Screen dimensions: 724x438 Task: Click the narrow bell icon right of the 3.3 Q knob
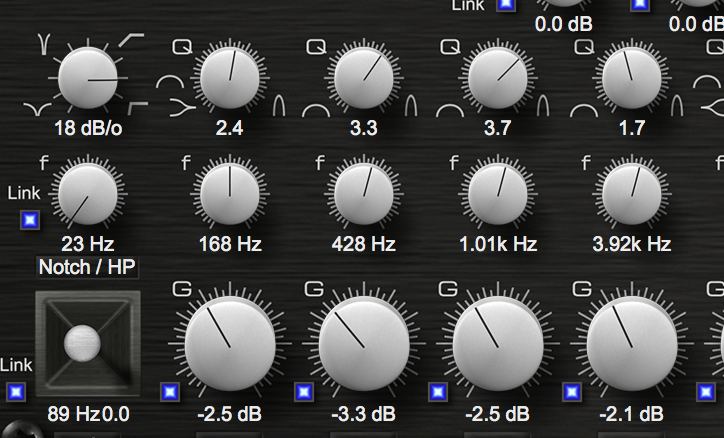(411, 105)
